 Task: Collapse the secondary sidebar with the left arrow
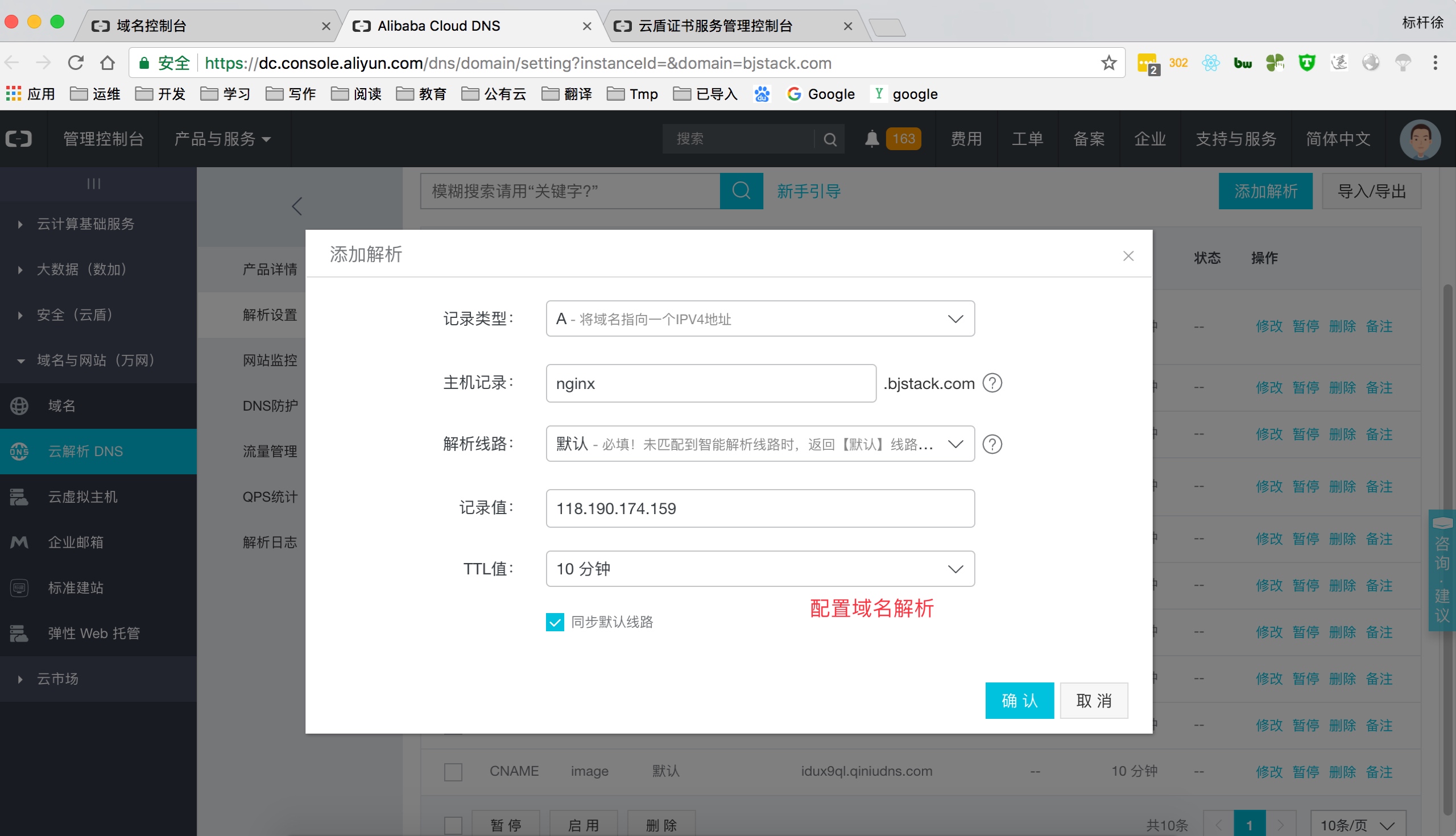[x=297, y=206]
